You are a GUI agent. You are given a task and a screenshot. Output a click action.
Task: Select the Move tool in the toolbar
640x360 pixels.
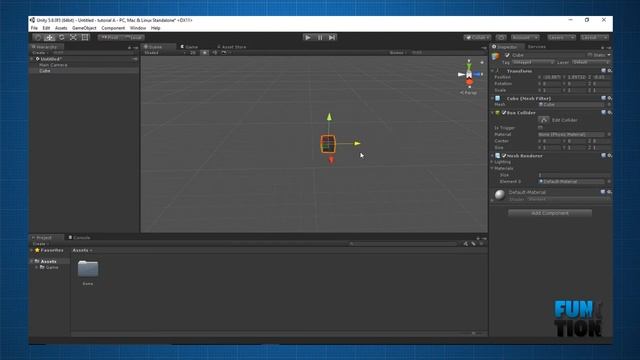(49, 38)
